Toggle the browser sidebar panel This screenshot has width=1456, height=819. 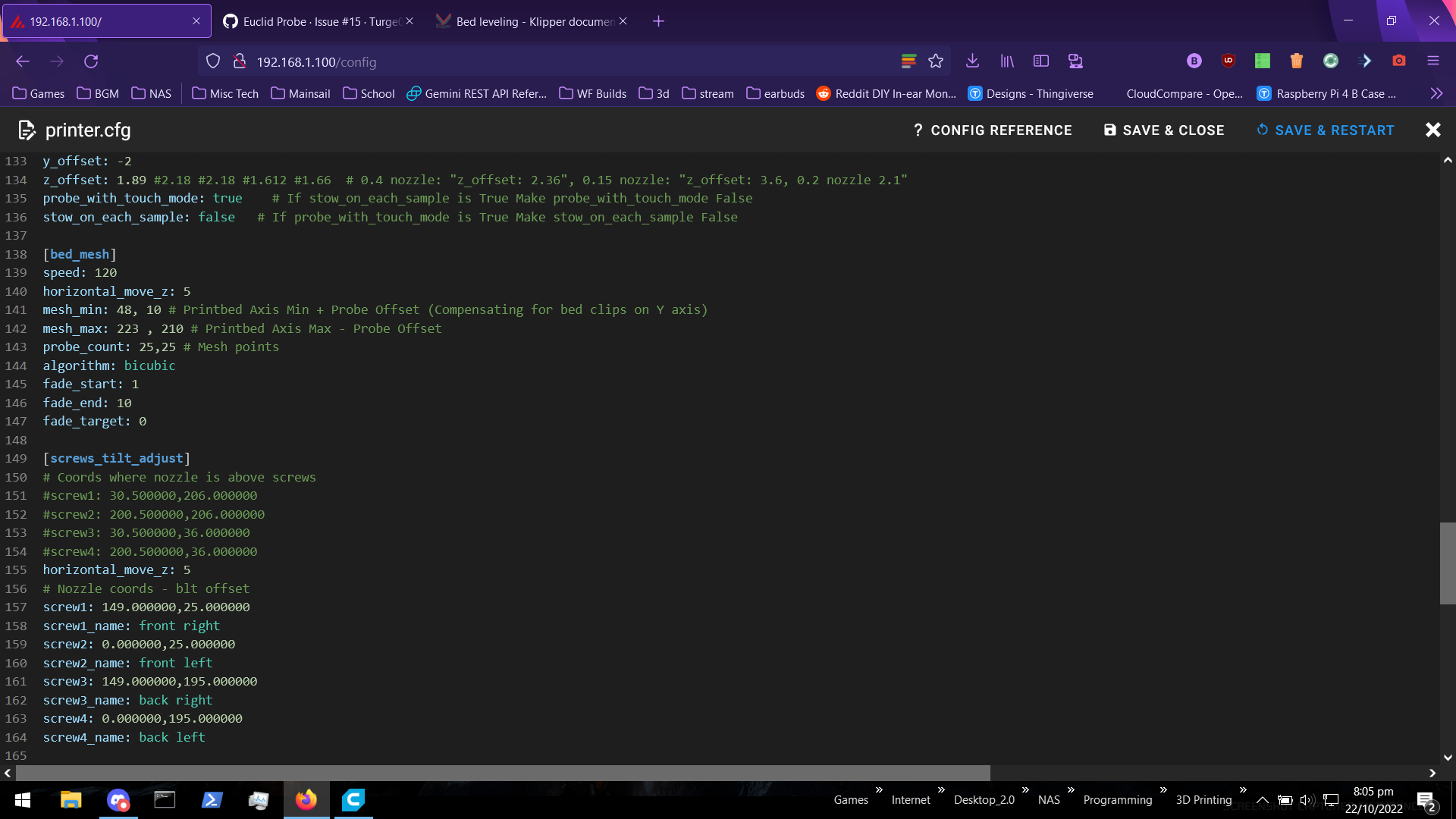click(1041, 61)
